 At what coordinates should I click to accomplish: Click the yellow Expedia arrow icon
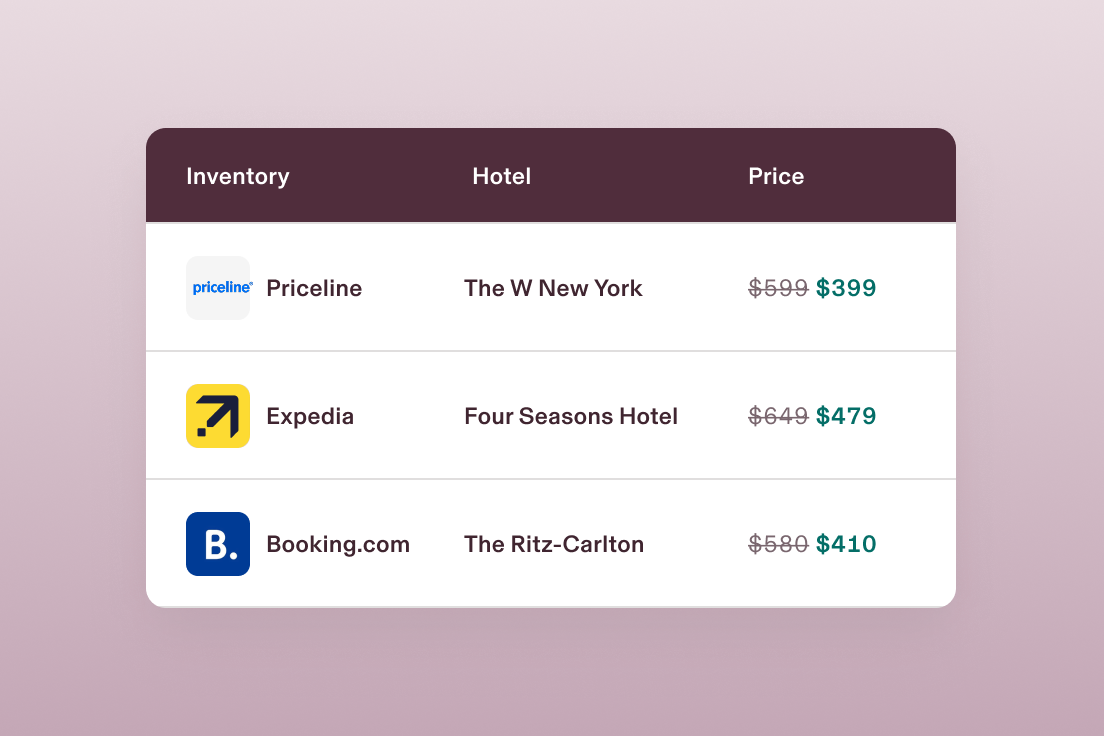click(x=218, y=416)
